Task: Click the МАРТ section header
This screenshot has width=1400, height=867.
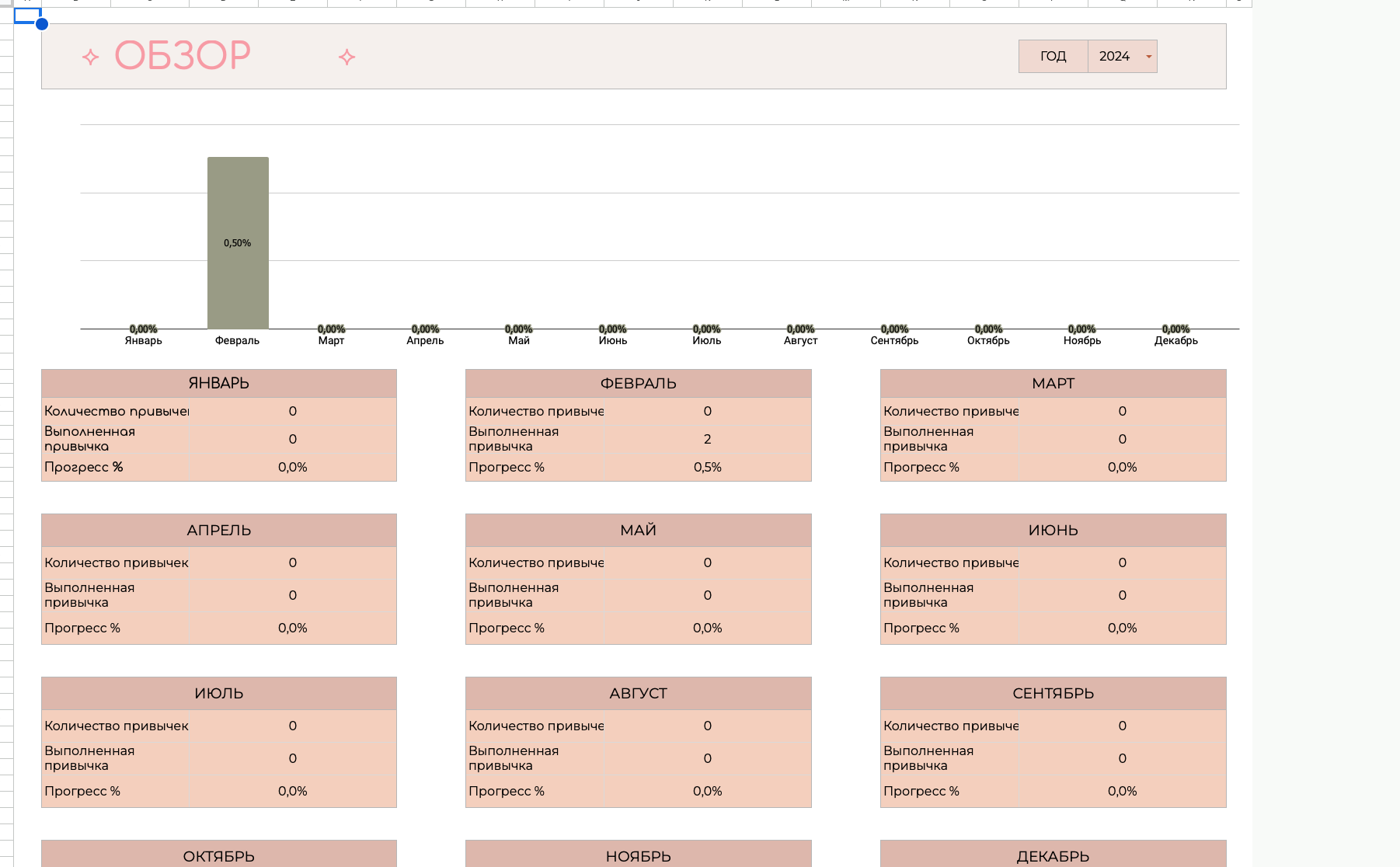Action: click(1053, 383)
